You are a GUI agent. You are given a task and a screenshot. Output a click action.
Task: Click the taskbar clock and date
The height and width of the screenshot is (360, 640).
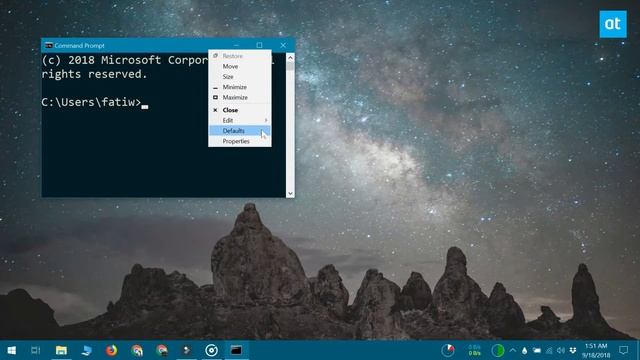pos(596,351)
